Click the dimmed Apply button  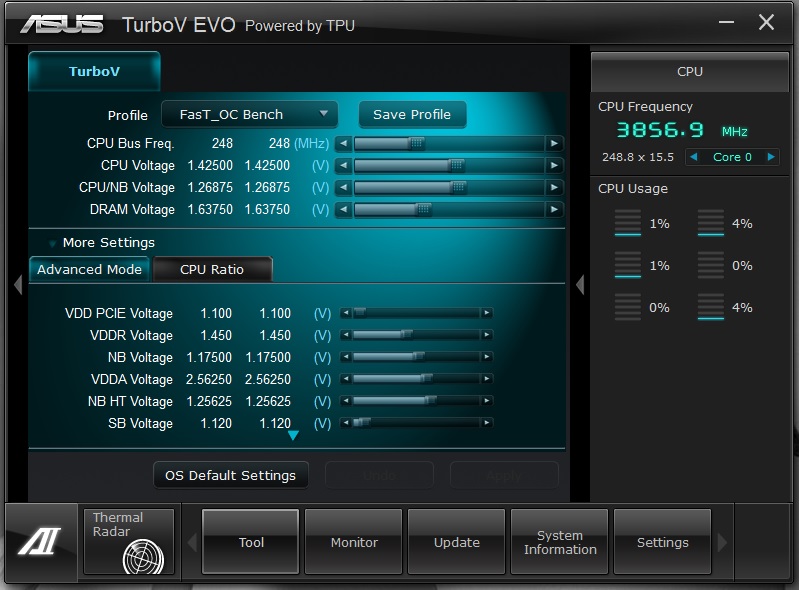coord(503,475)
